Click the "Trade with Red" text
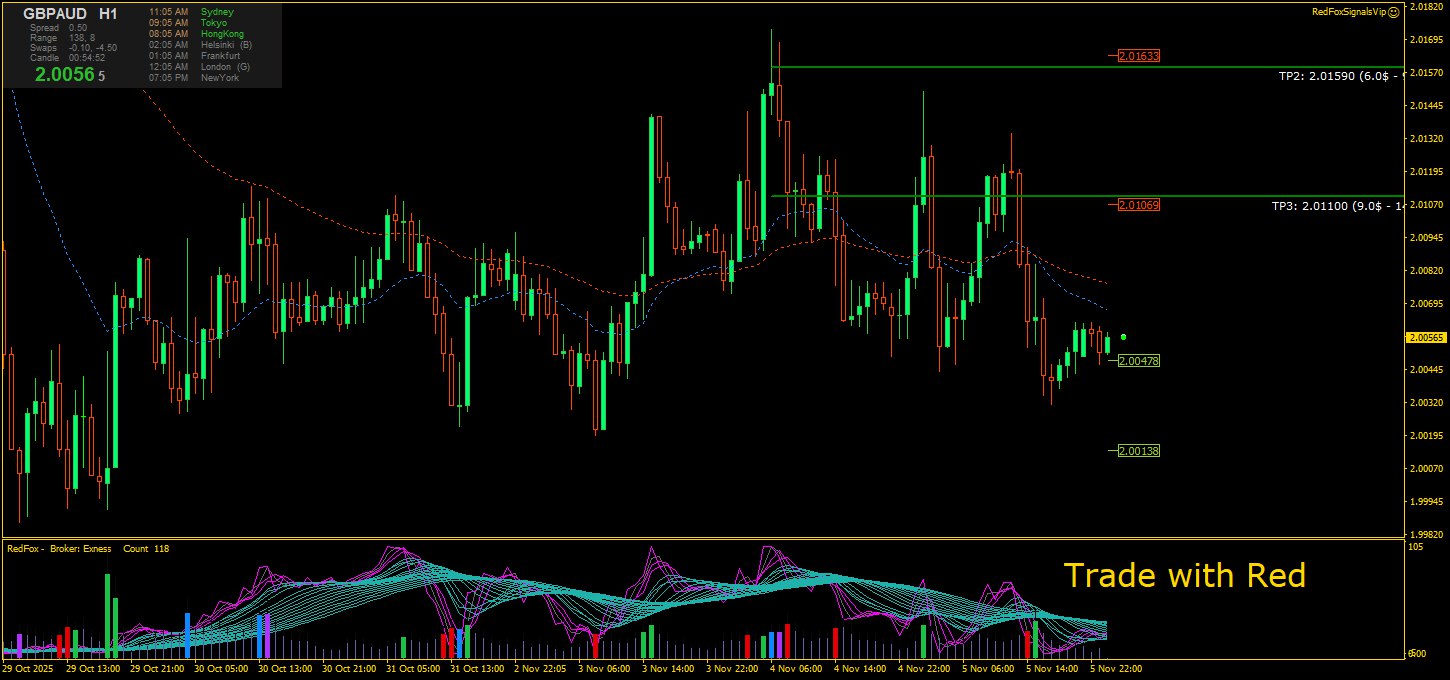Screen dimensions: 1450x680 pos(1184,576)
